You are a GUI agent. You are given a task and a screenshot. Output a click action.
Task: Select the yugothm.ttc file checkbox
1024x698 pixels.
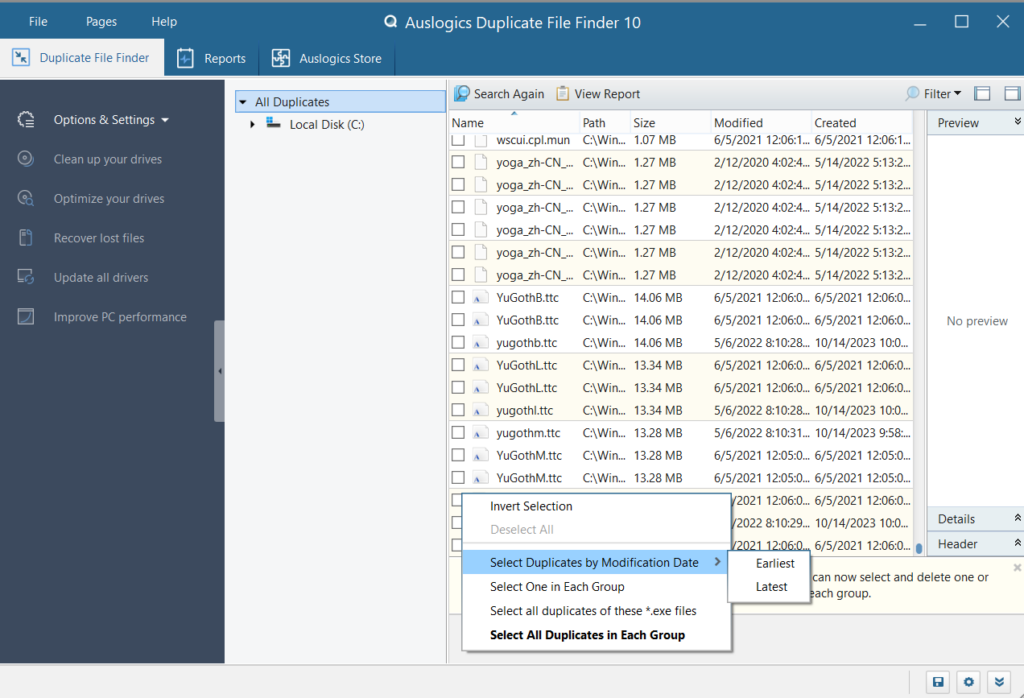pyautogui.click(x=458, y=433)
